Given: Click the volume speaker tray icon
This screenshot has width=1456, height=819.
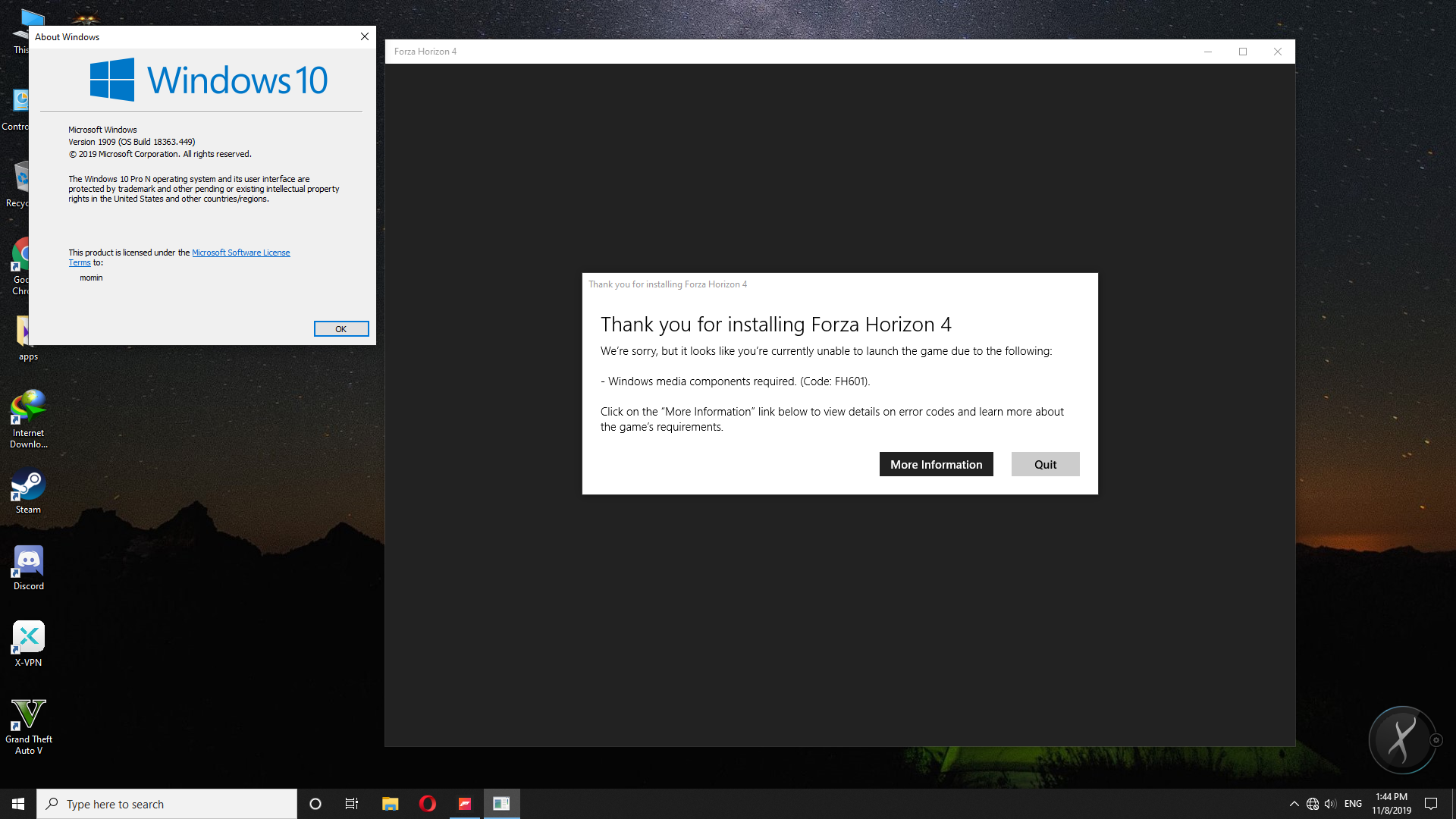Looking at the screenshot, I should click(x=1330, y=804).
